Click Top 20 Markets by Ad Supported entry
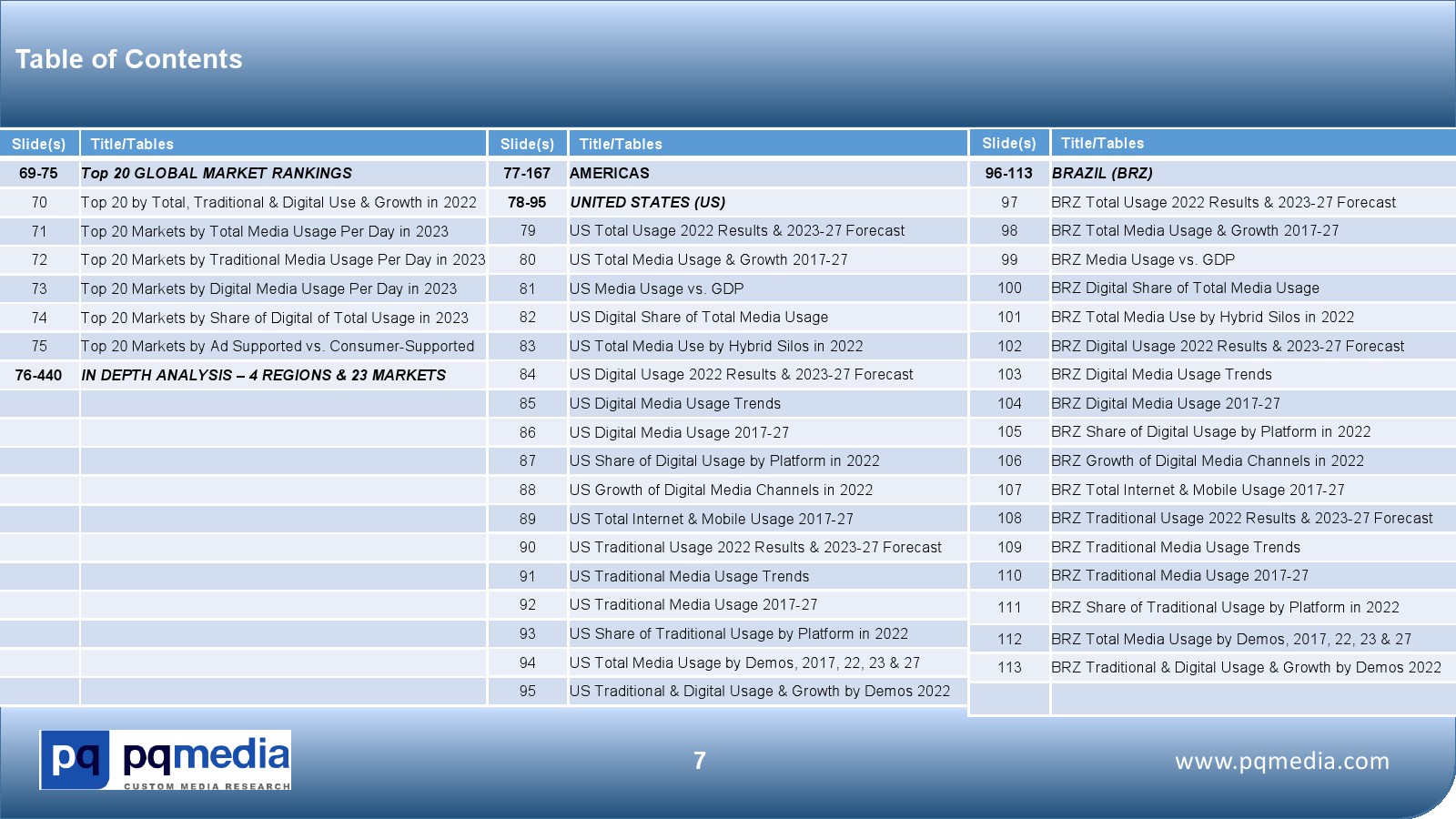Image resolution: width=1456 pixels, height=819 pixels. [x=278, y=346]
